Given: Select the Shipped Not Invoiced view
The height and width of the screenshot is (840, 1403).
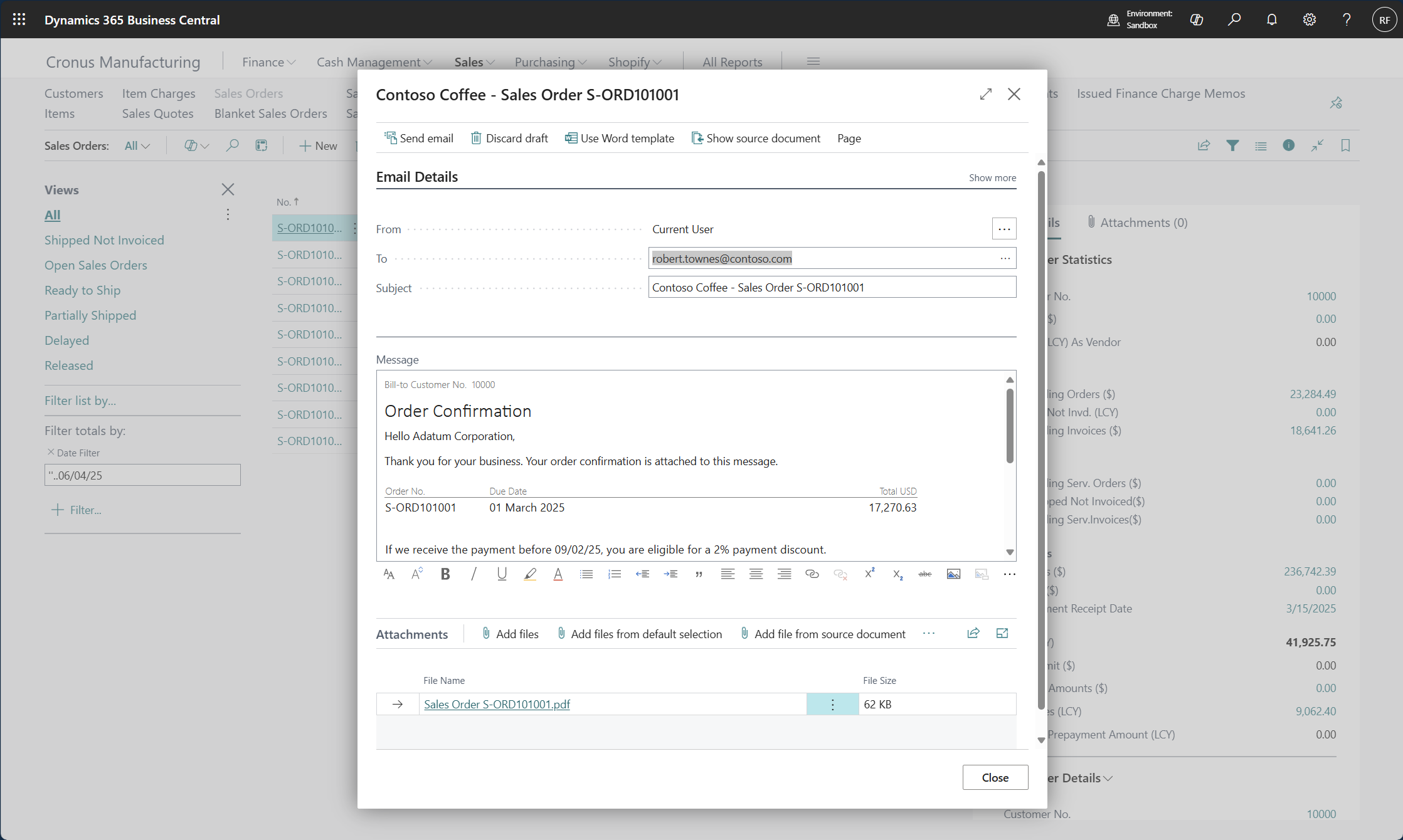Looking at the screenshot, I should 104,240.
